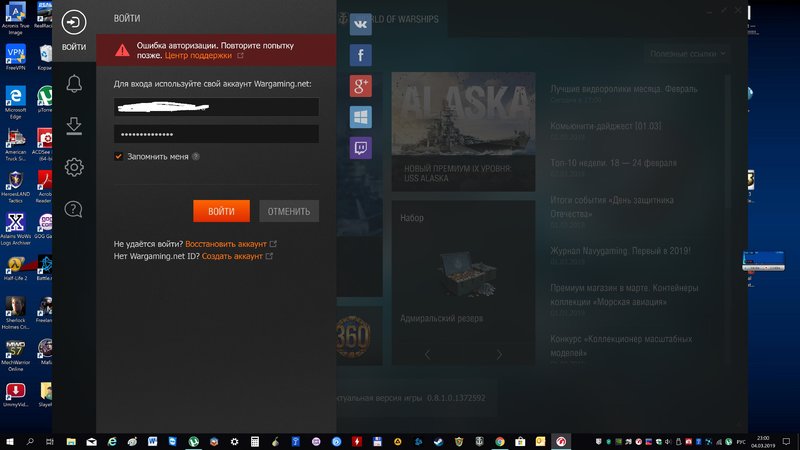Open FreeVPN desktop shortcut
Viewport: 800px width, 450px height.
tap(15, 57)
